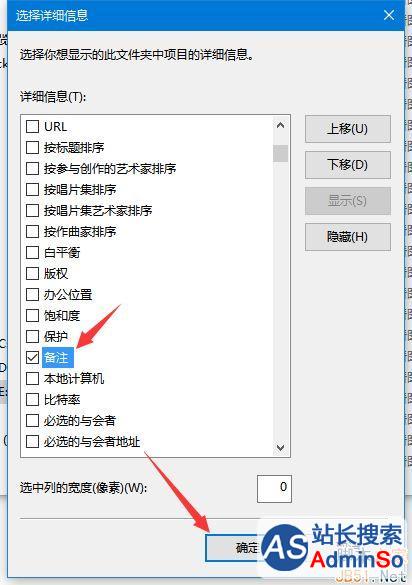This screenshot has height=585, width=412.
Task: Toggle the 按唱片集艺术家排序 checkbox
Action: point(32,210)
